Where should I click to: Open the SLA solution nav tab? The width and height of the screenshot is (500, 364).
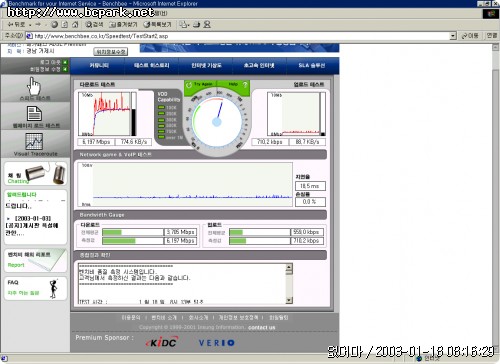click(312, 66)
